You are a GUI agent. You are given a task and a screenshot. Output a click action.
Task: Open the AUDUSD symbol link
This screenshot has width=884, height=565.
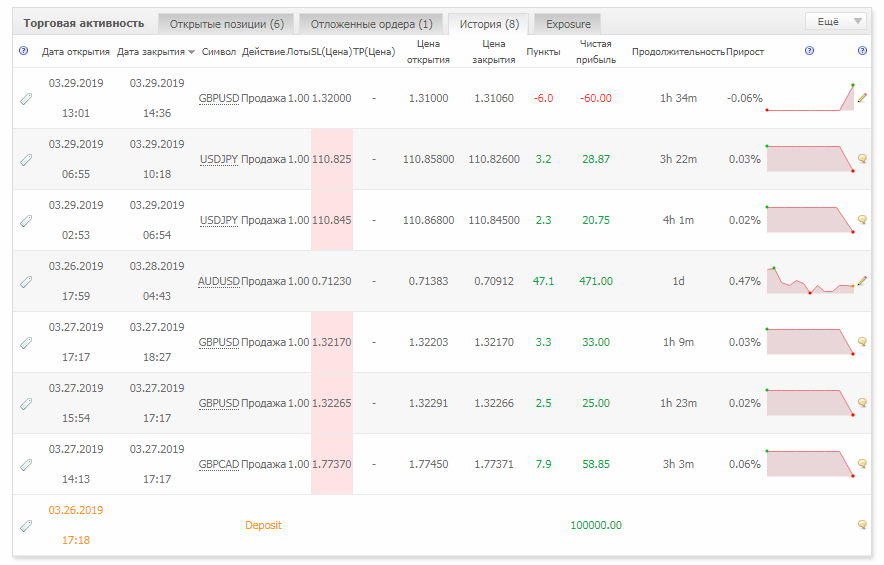pos(219,281)
